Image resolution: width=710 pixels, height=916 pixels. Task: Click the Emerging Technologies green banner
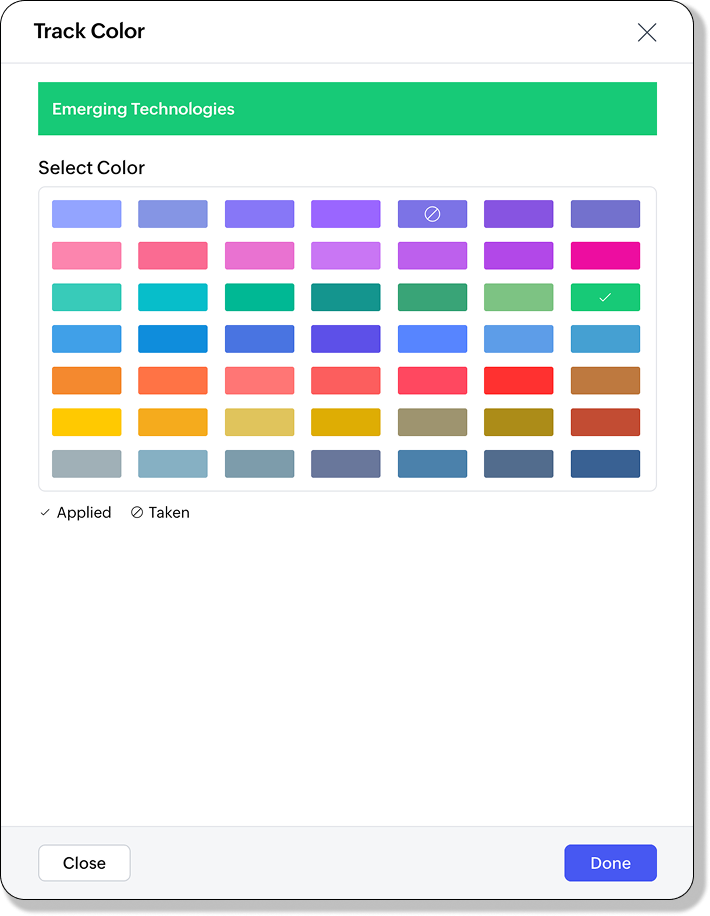click(347, 109)
